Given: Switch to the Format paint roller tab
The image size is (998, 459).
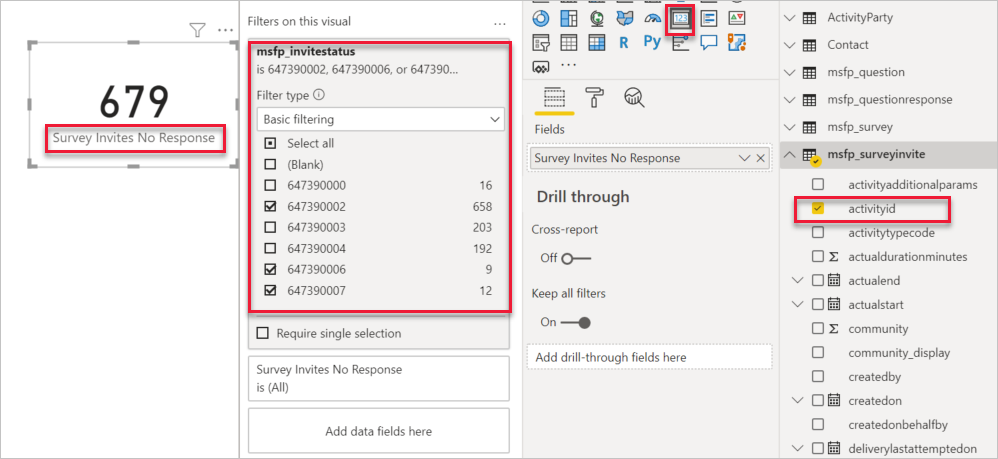Looking at the screenshot, I should (596, 97).
